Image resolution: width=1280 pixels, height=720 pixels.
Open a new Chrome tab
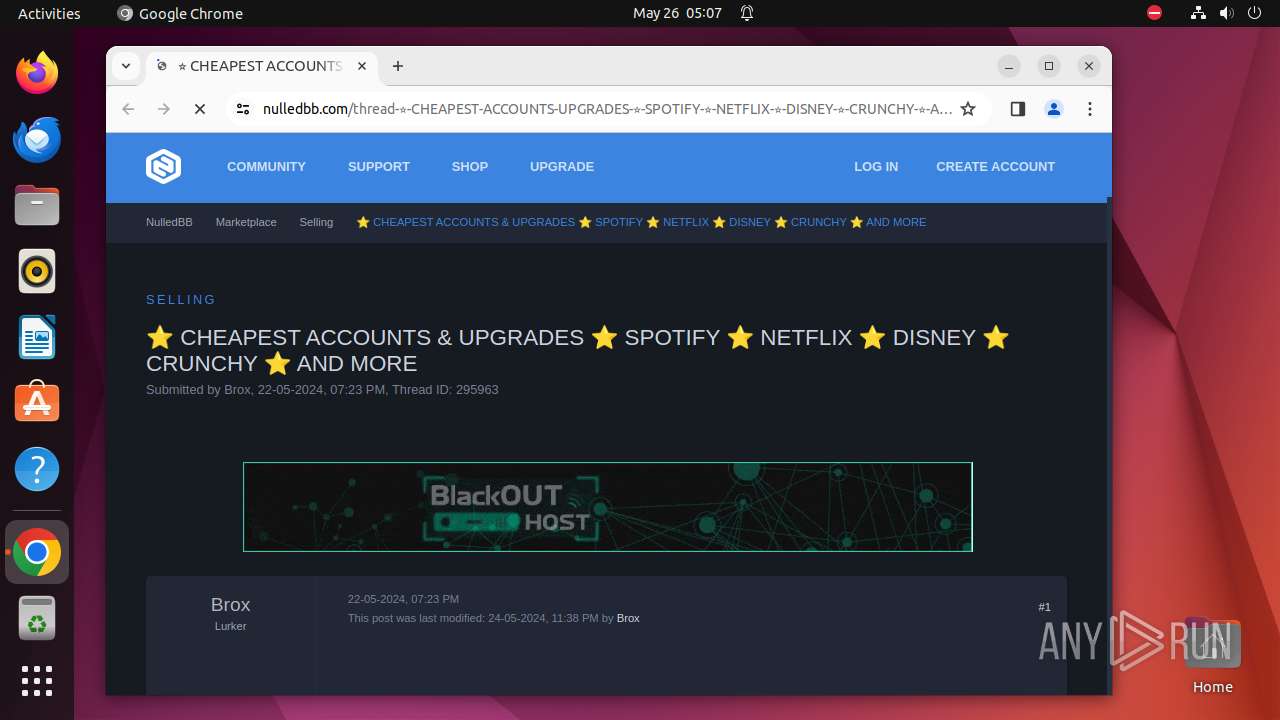tap(398, 66)
